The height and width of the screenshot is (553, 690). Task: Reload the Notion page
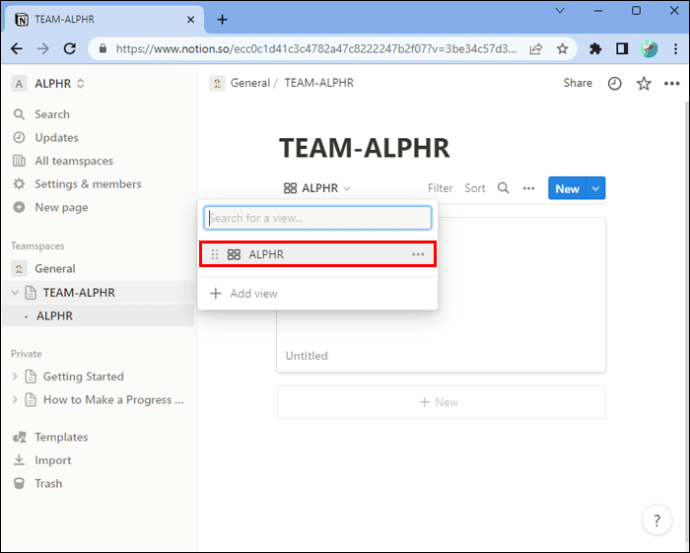click(x=70, y=48)
